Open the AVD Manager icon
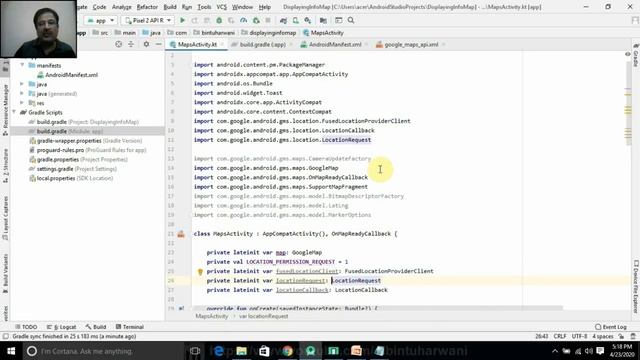The image size is (640, 360). (296, 20)
